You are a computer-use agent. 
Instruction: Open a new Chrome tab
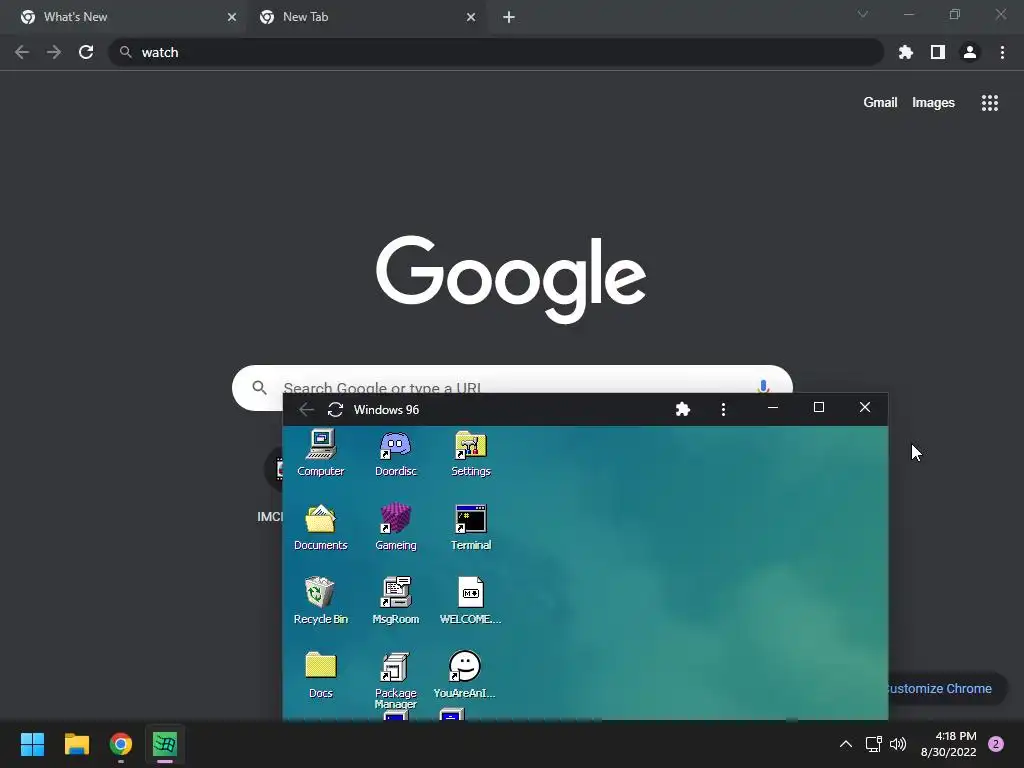[509, 17]
